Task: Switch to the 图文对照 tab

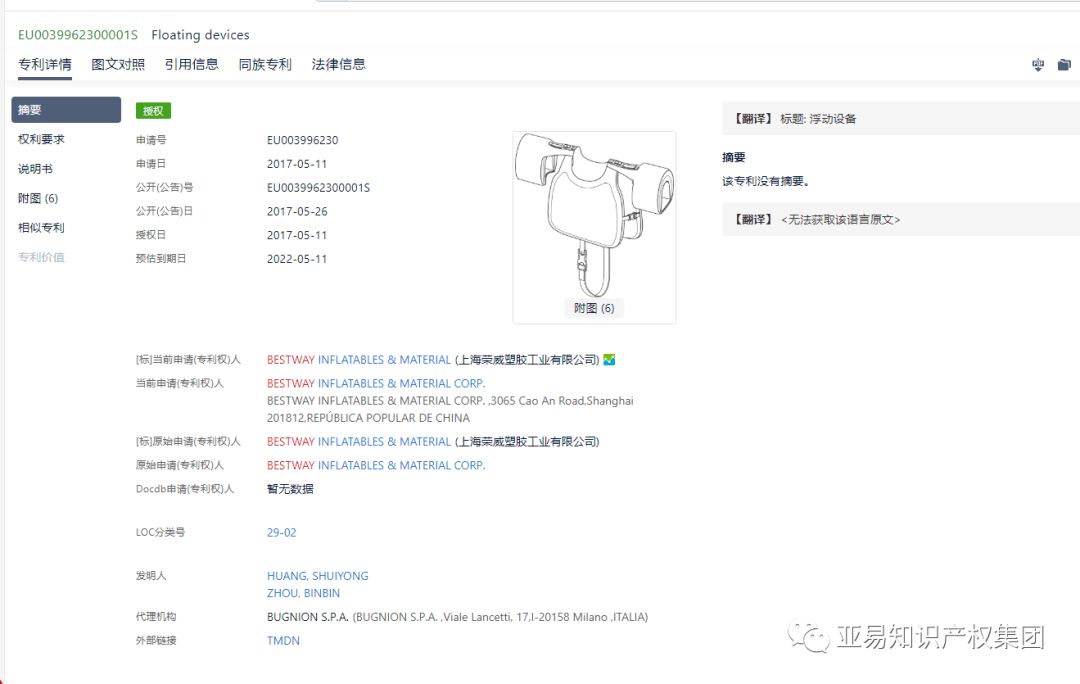Action: pos(117,64)
